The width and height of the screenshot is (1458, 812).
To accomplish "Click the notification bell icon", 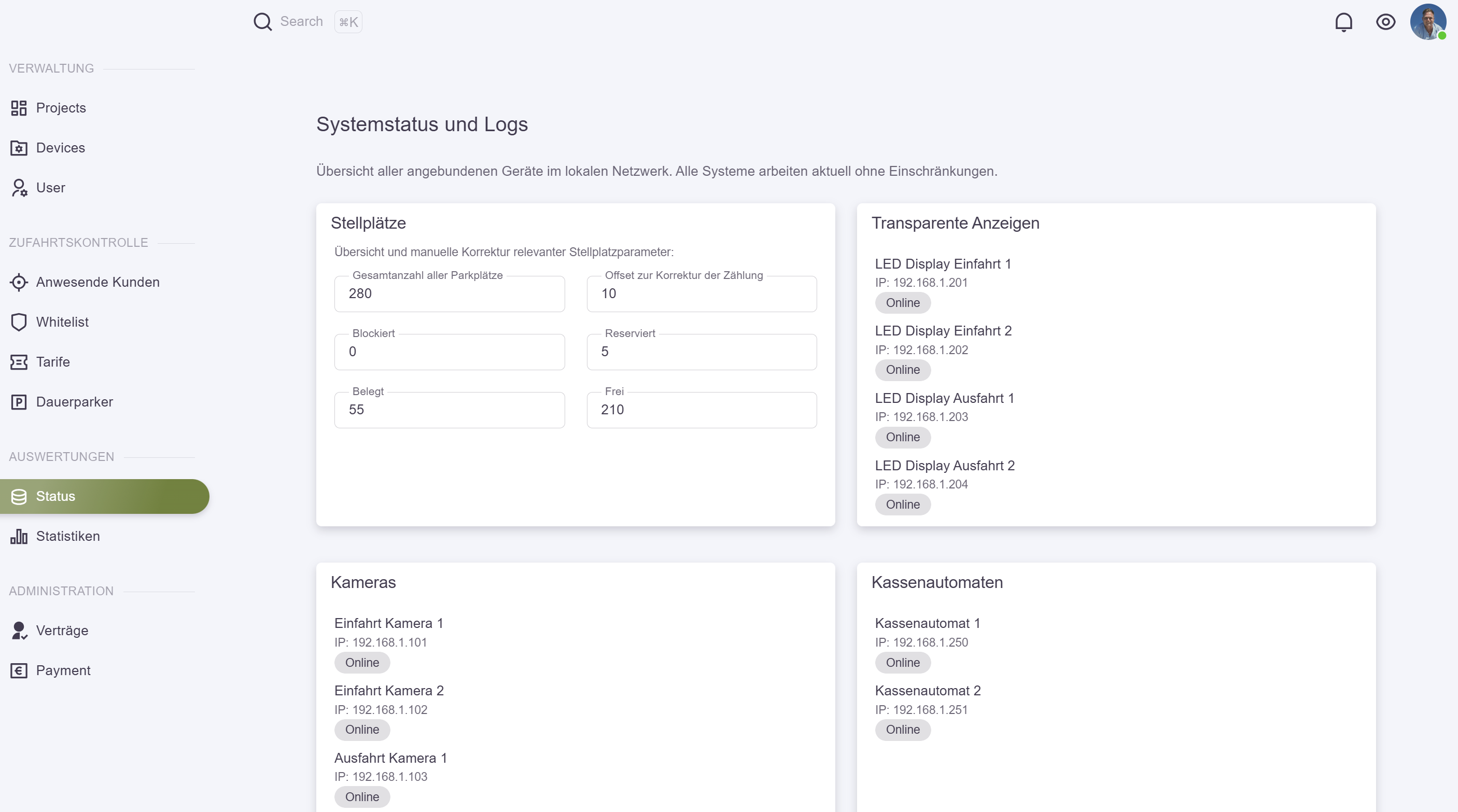I will coord(1343,22).
